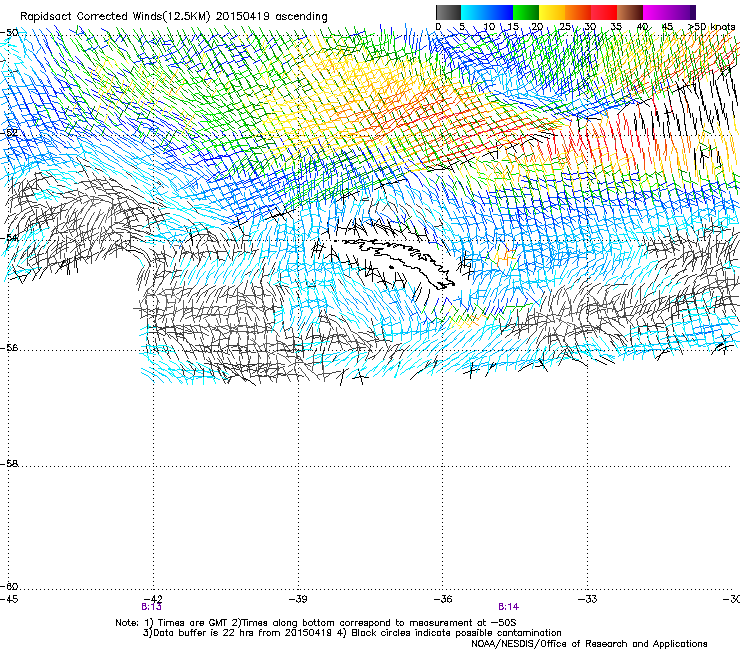Screen dimensions: 740x650
Task: Click the -56 latitude label
Action: pos(9,348)
